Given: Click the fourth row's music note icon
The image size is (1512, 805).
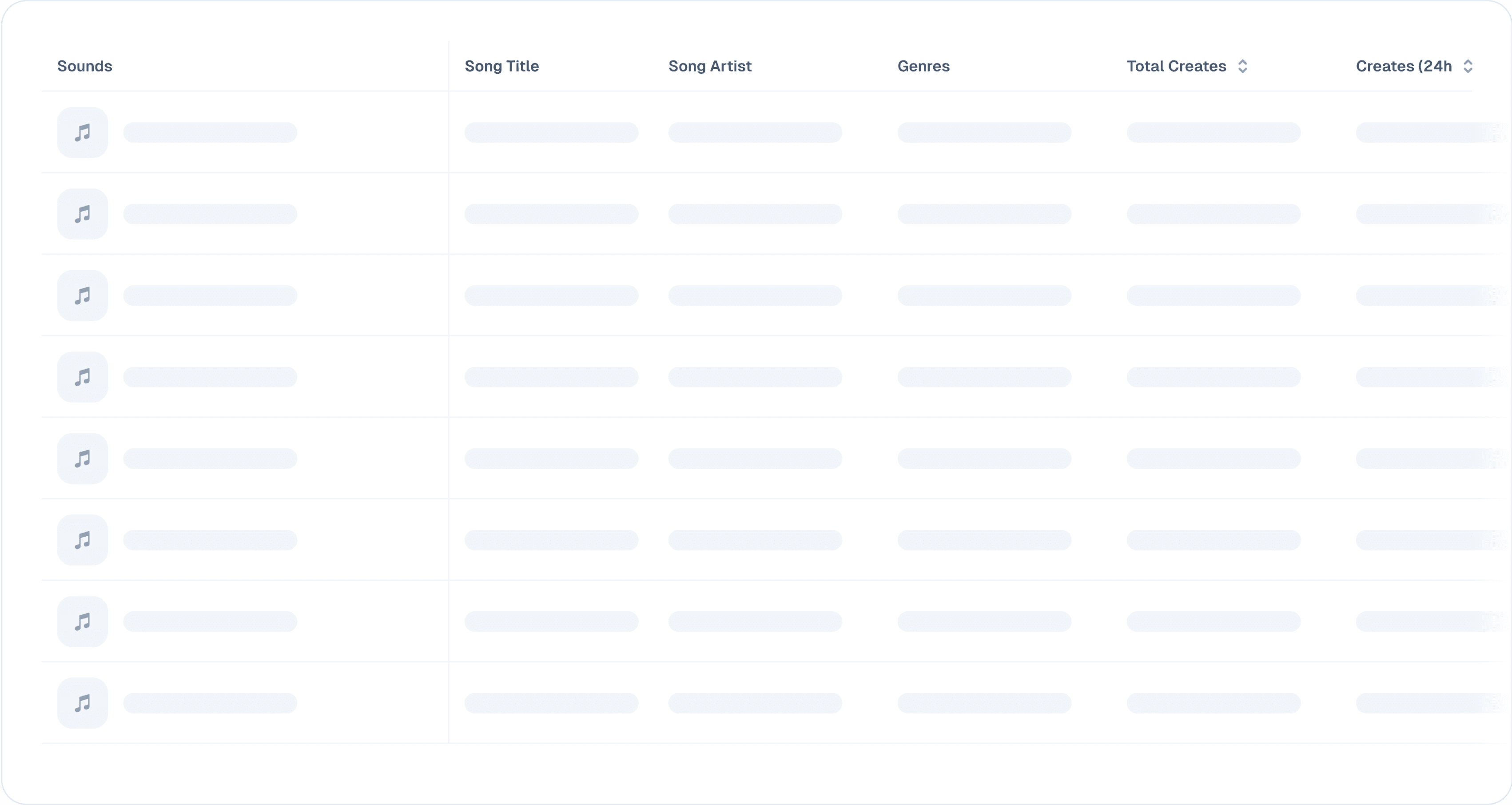Looking at the screenshot, I should [x=82, y=377].
